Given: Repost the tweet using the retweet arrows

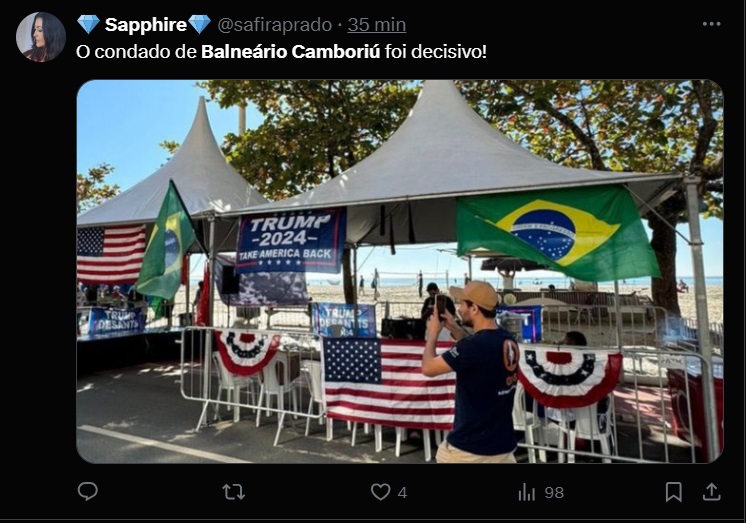Looking at the screenshot, I should click(234, 492).
